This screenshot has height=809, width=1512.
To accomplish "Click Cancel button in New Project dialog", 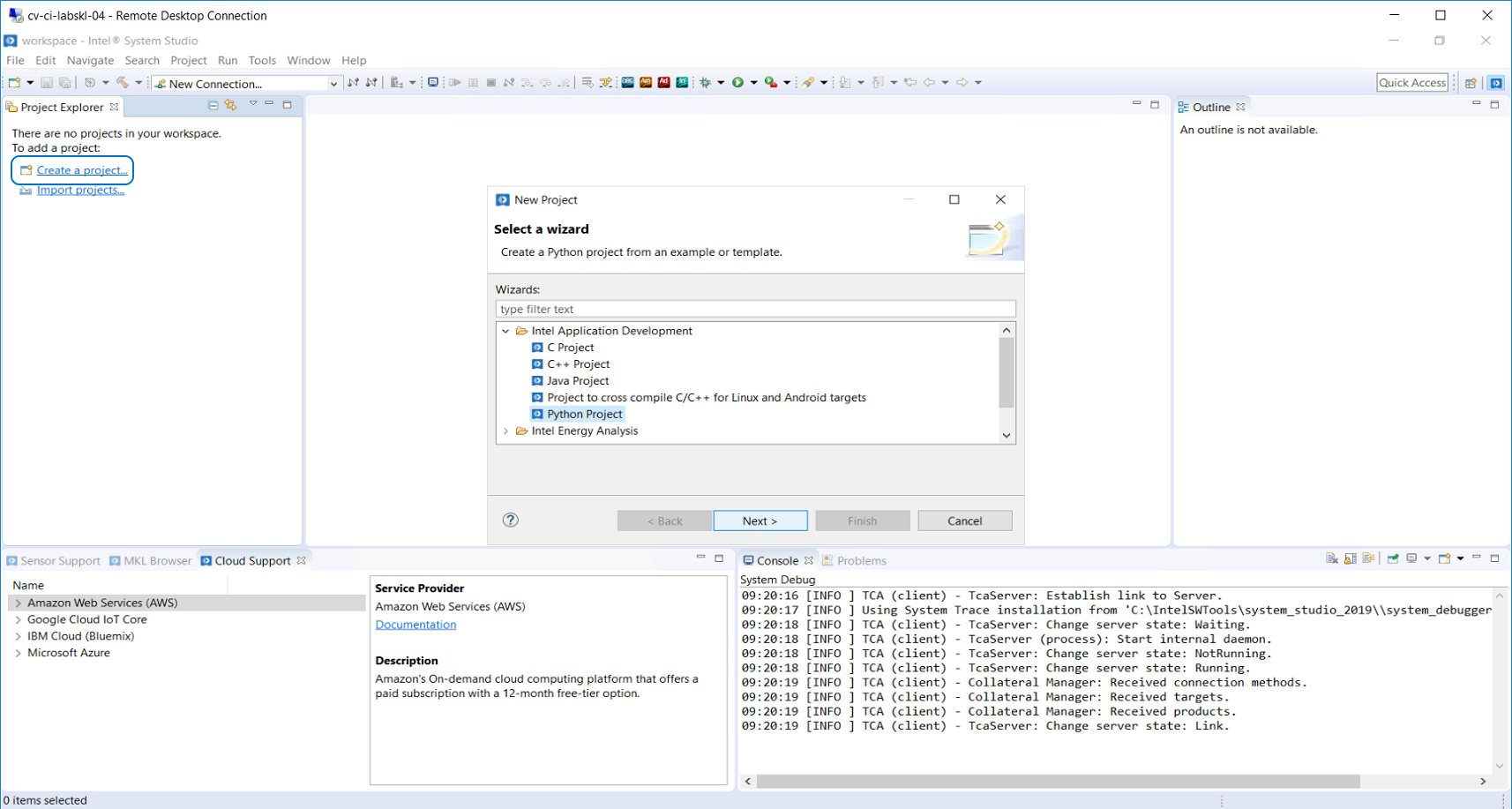I will click(965, 521).
